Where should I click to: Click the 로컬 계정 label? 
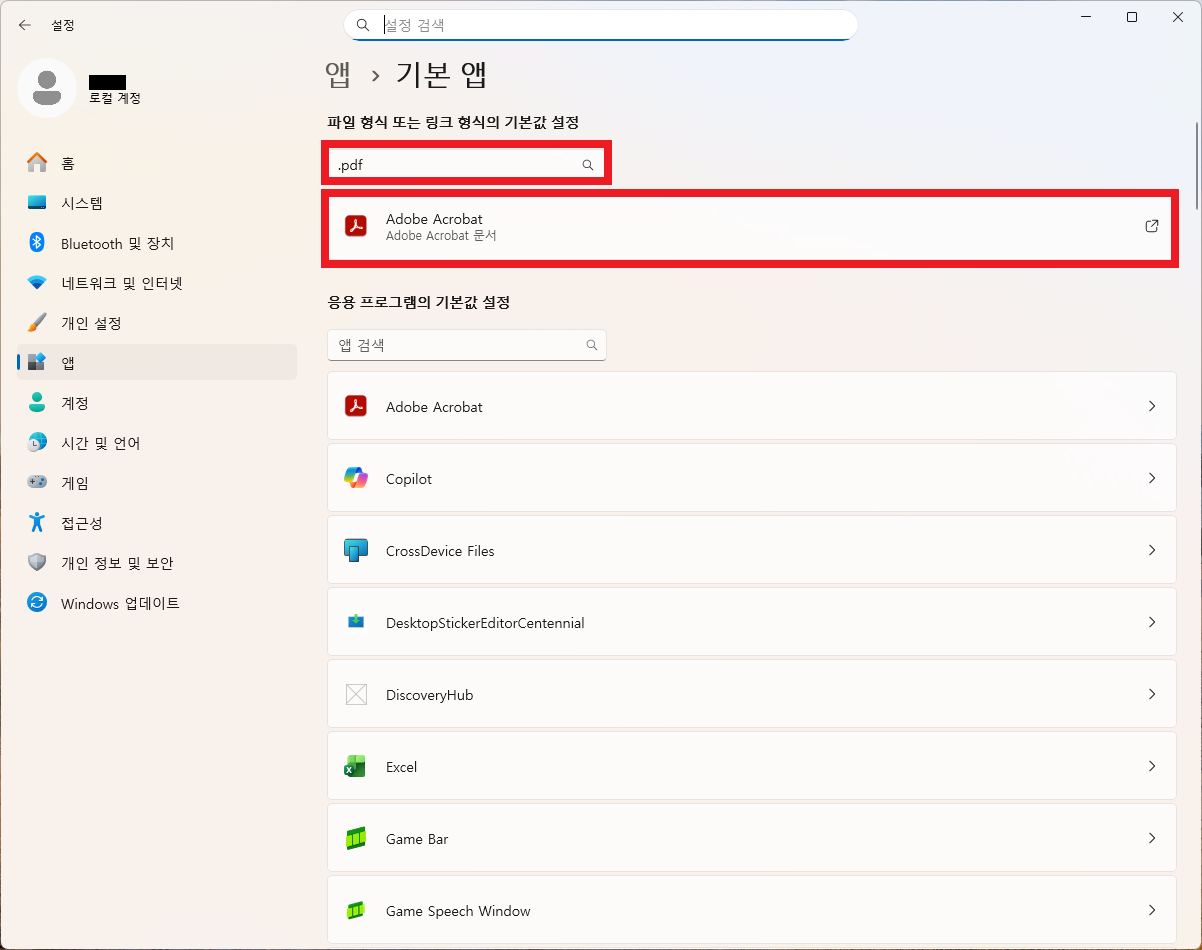coord(115,98)
